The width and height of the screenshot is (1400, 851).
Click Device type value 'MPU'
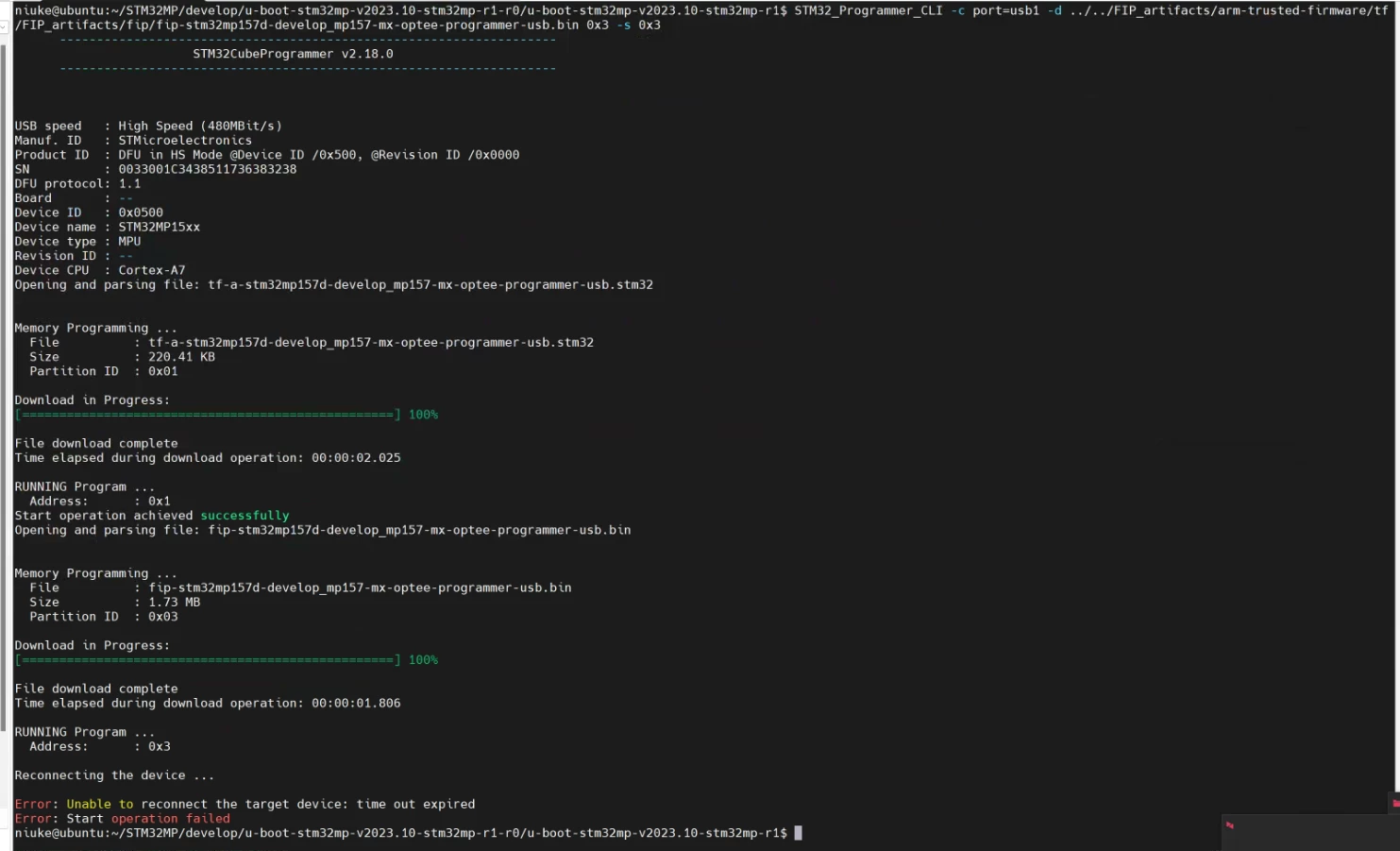(x=129, y=241)
